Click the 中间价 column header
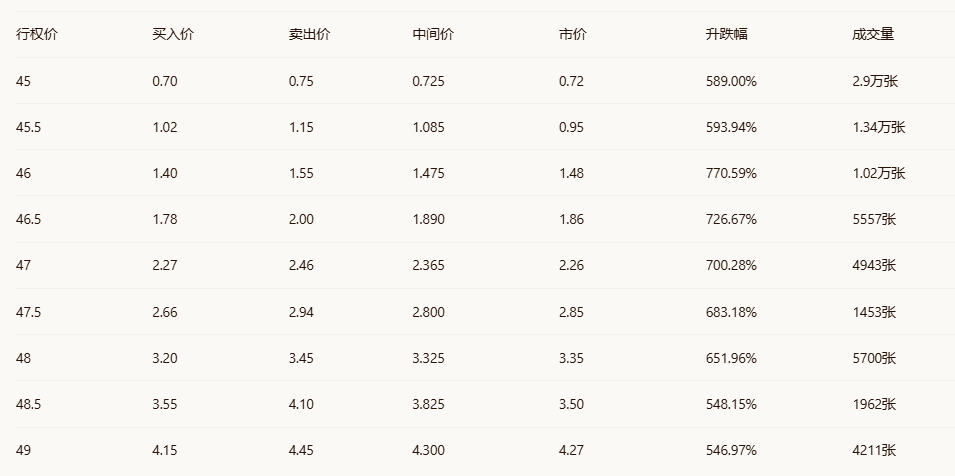The image size is (955, 476). coord(433,34)
